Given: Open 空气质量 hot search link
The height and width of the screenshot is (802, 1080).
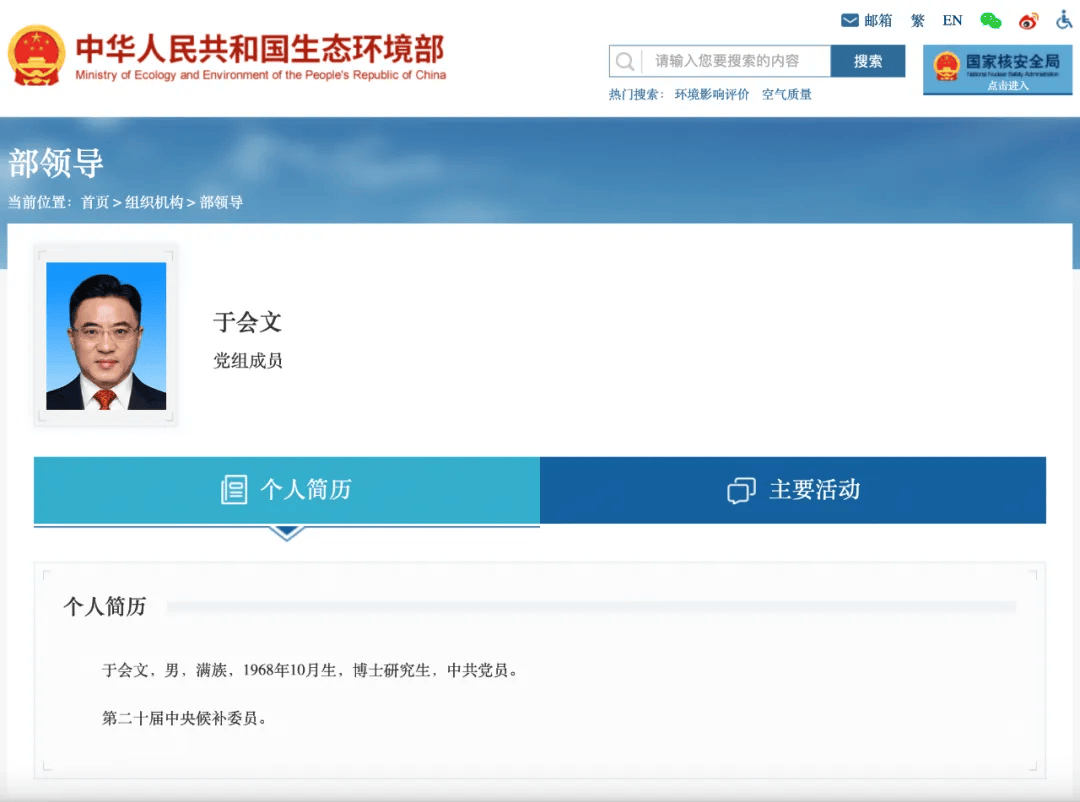Looking at the screenshot, I should point(787,93).
